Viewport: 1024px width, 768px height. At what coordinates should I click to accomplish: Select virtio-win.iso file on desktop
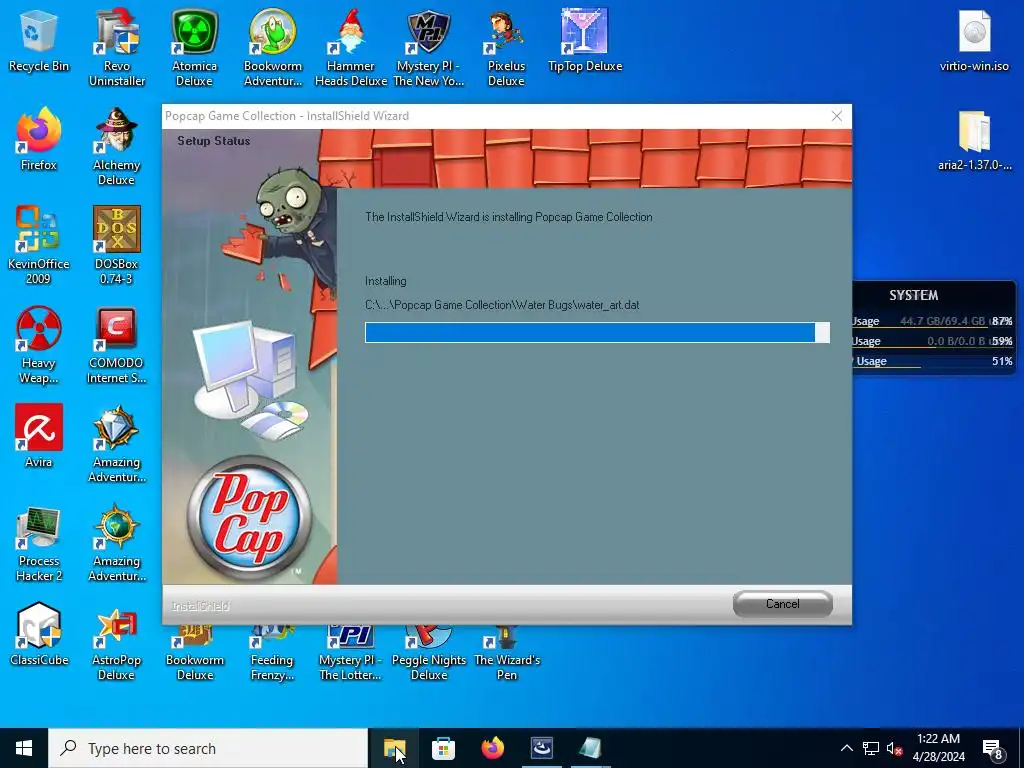pyautogui.click(x=974, y=40)
